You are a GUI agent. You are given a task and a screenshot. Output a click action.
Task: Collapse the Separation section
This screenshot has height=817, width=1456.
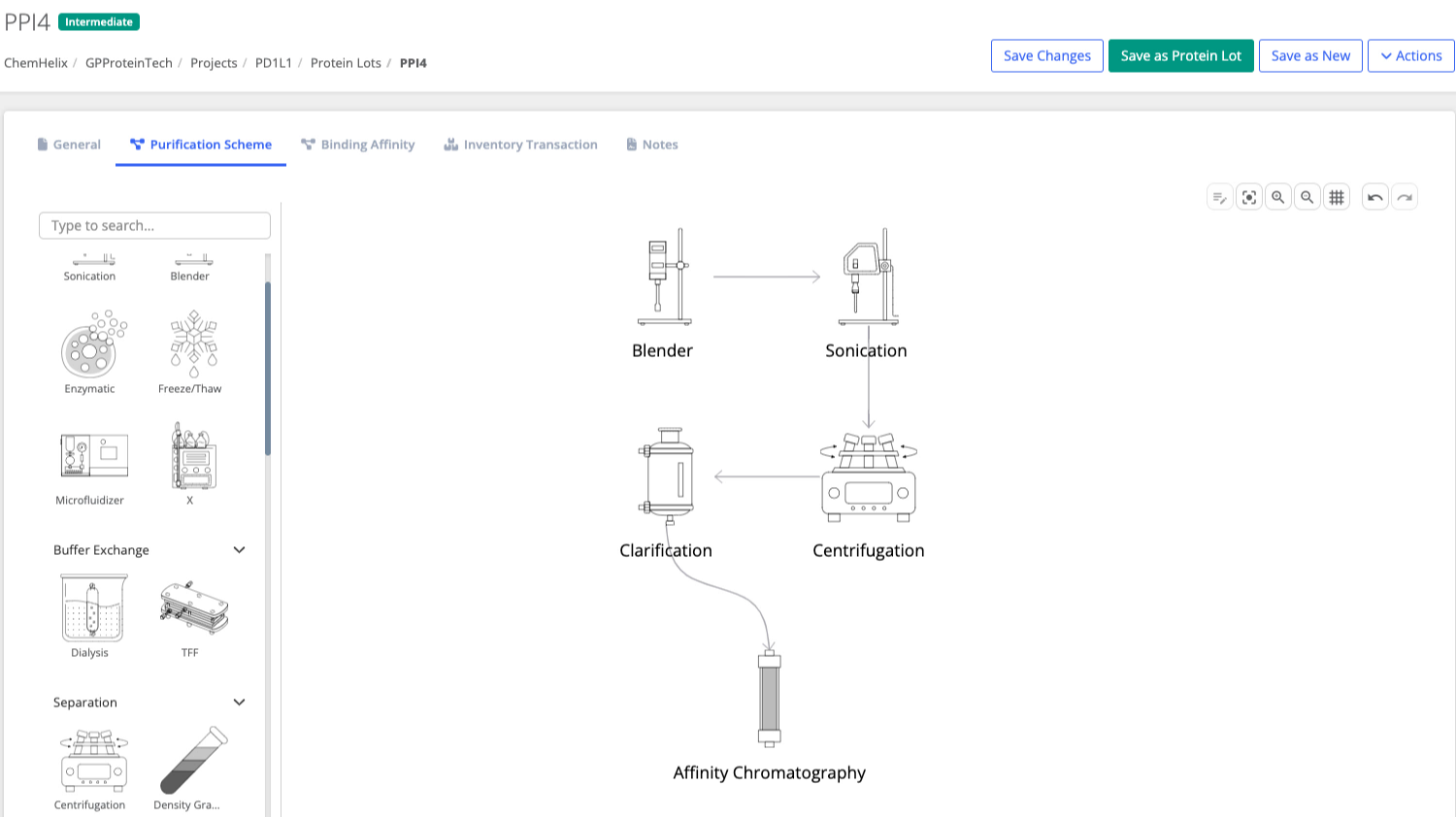click(239, 702)
